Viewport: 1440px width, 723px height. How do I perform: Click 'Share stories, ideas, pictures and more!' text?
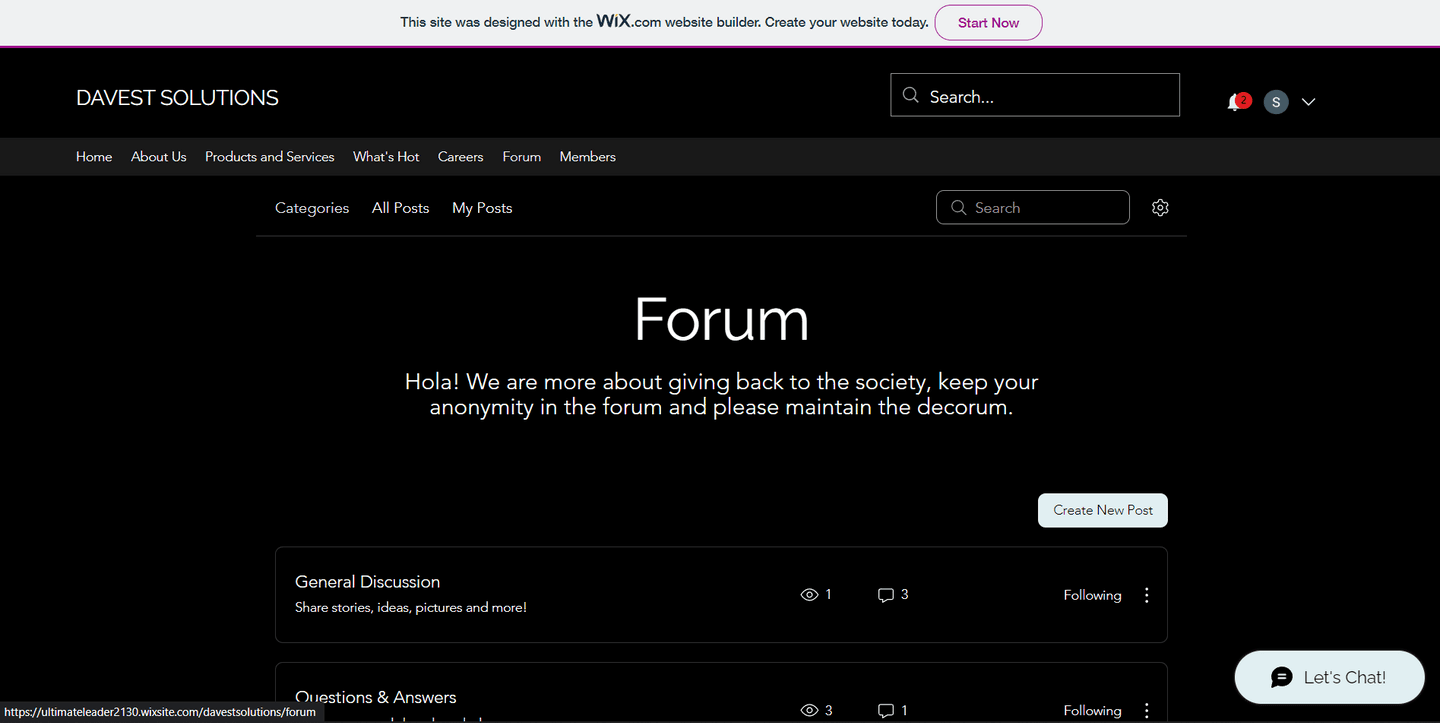411,607
